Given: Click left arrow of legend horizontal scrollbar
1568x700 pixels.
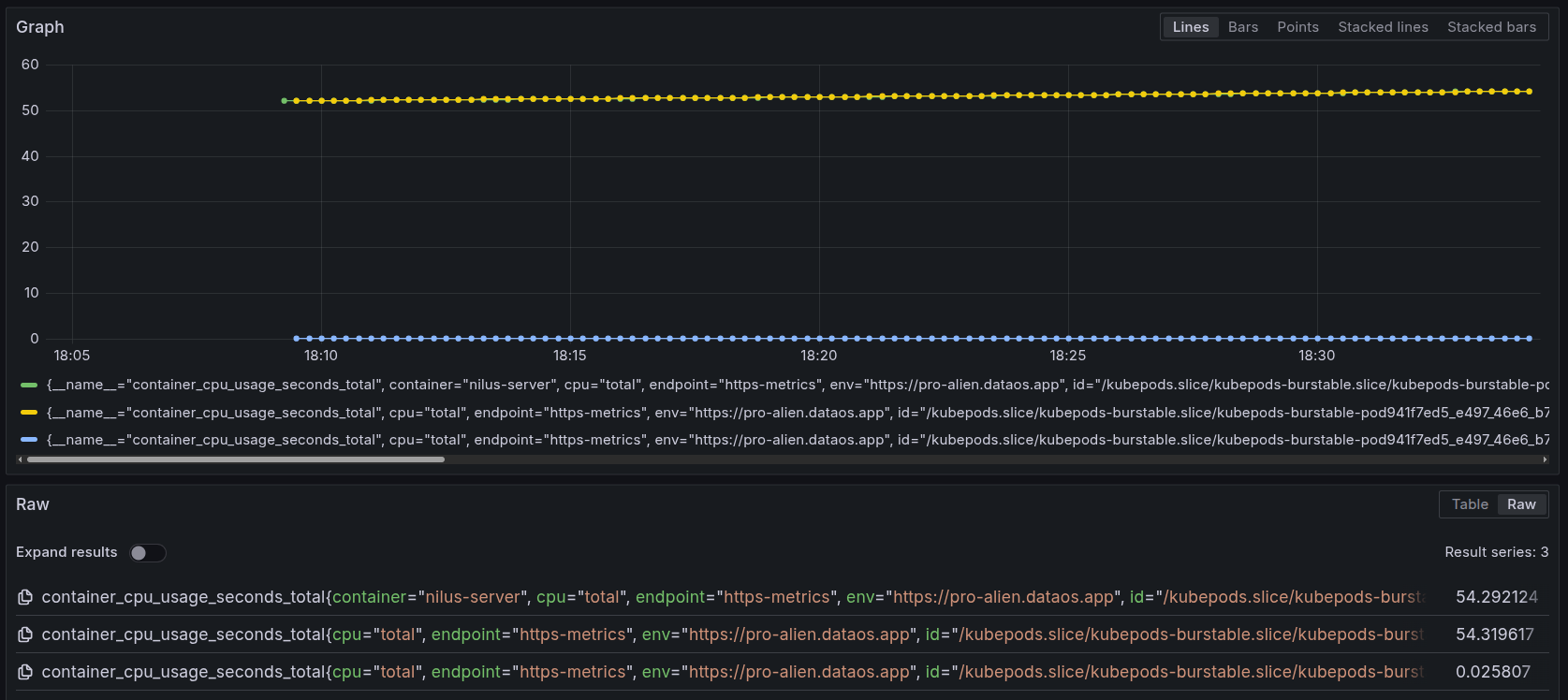Looking at the screenshot, I should coord(20,459).
